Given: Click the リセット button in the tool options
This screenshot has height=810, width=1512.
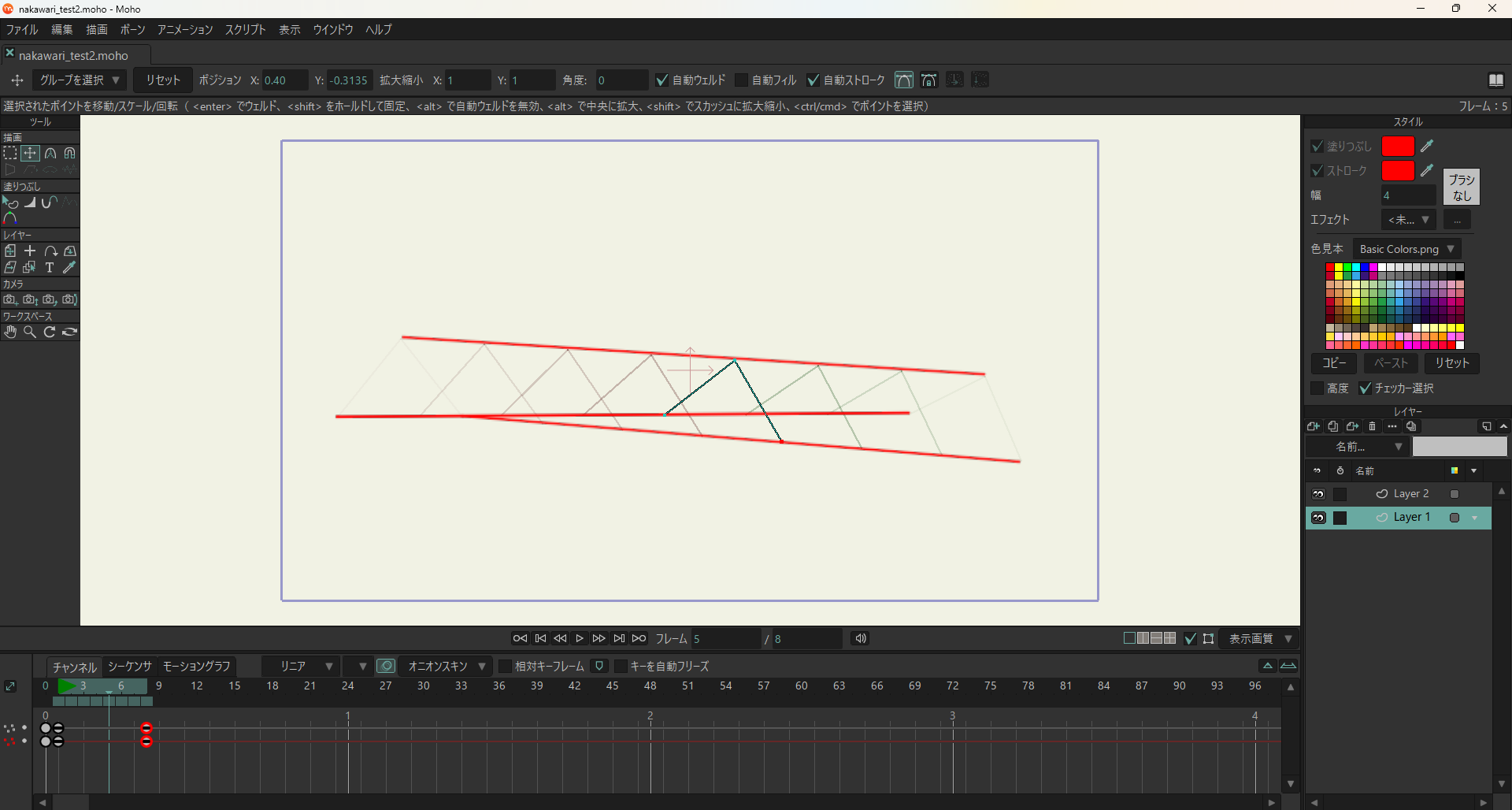Looking at the screenshot, I should coord(163,80).
